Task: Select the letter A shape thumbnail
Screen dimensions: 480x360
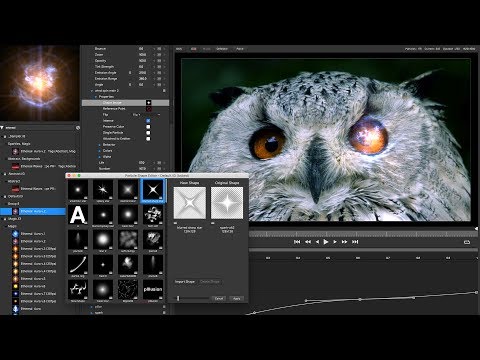Action: tap(78, 215)
